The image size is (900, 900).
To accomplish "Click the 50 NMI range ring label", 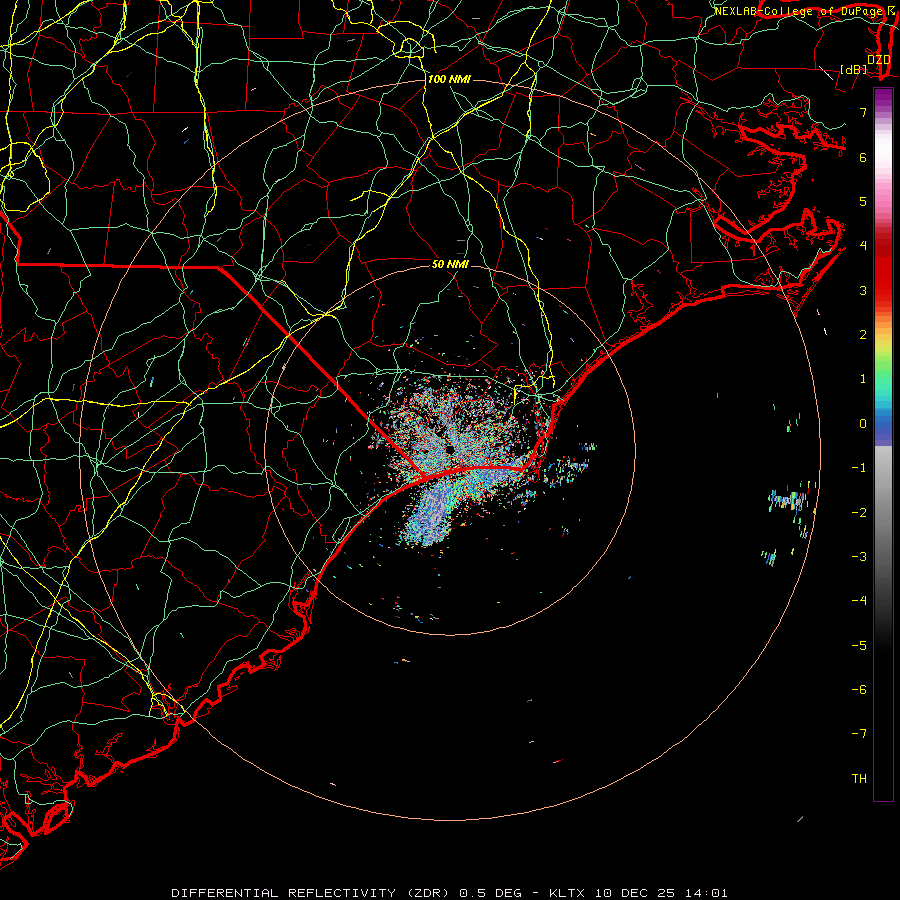I will coord(451,264).
